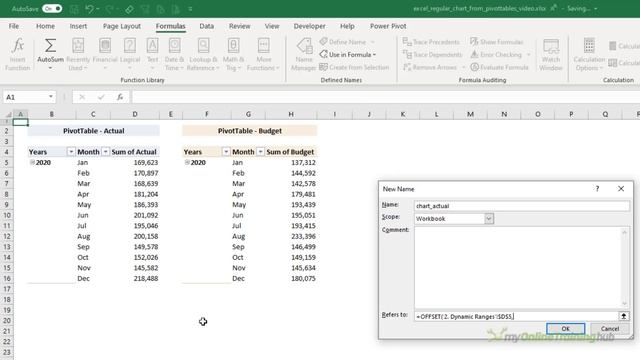The image size is (640, 360).
Task: Open Years filter in Budget PivotTable
Action: click(226, 152)
